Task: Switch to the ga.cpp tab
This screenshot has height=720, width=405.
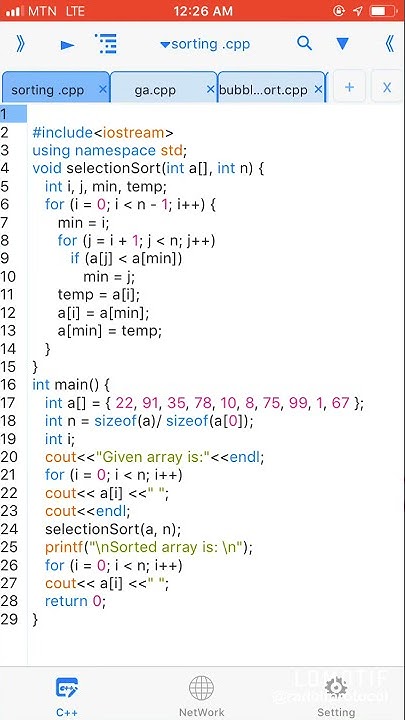Action: click(154, 90)
